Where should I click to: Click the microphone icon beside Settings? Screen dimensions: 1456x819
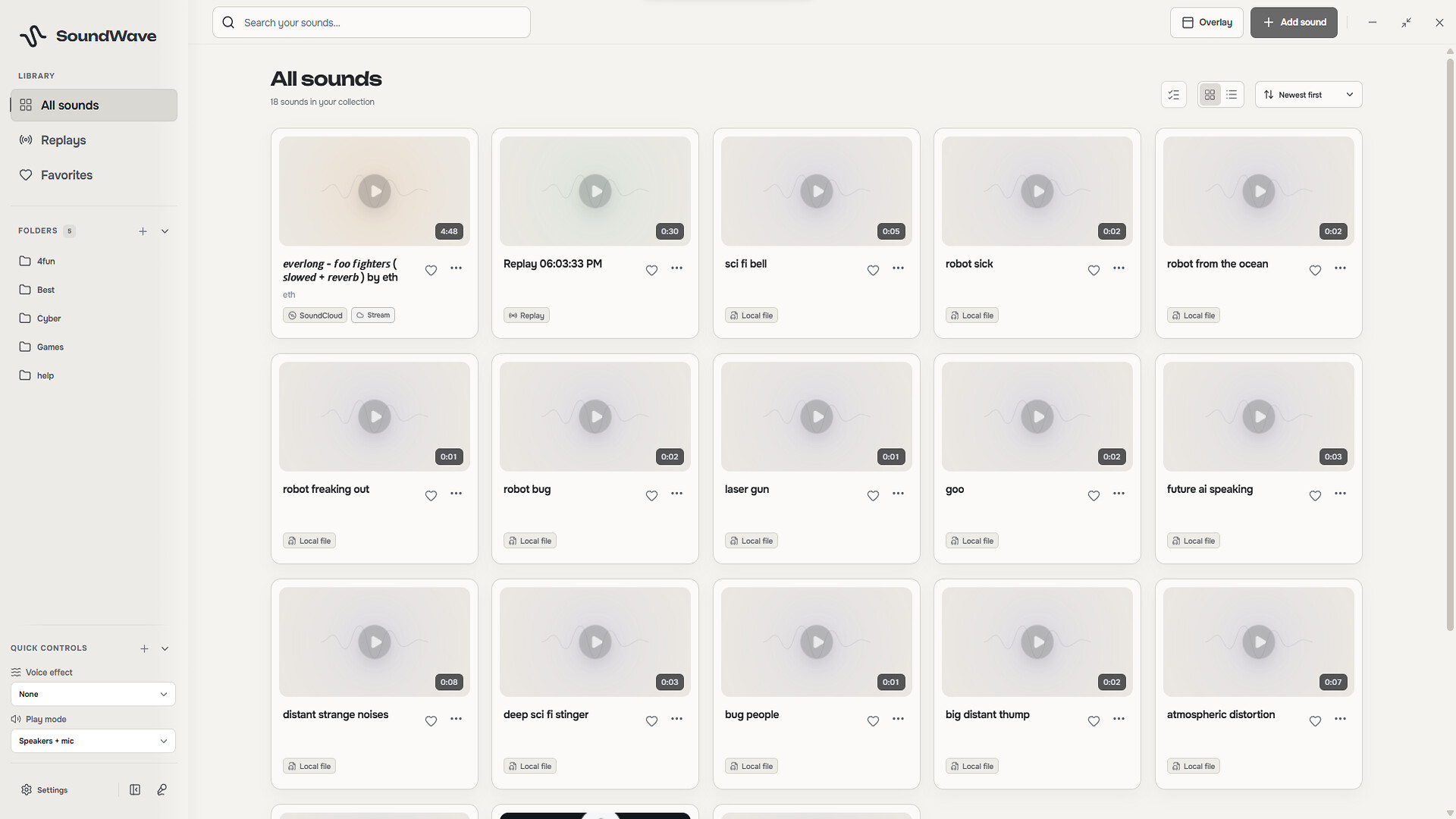coord(162,789)
